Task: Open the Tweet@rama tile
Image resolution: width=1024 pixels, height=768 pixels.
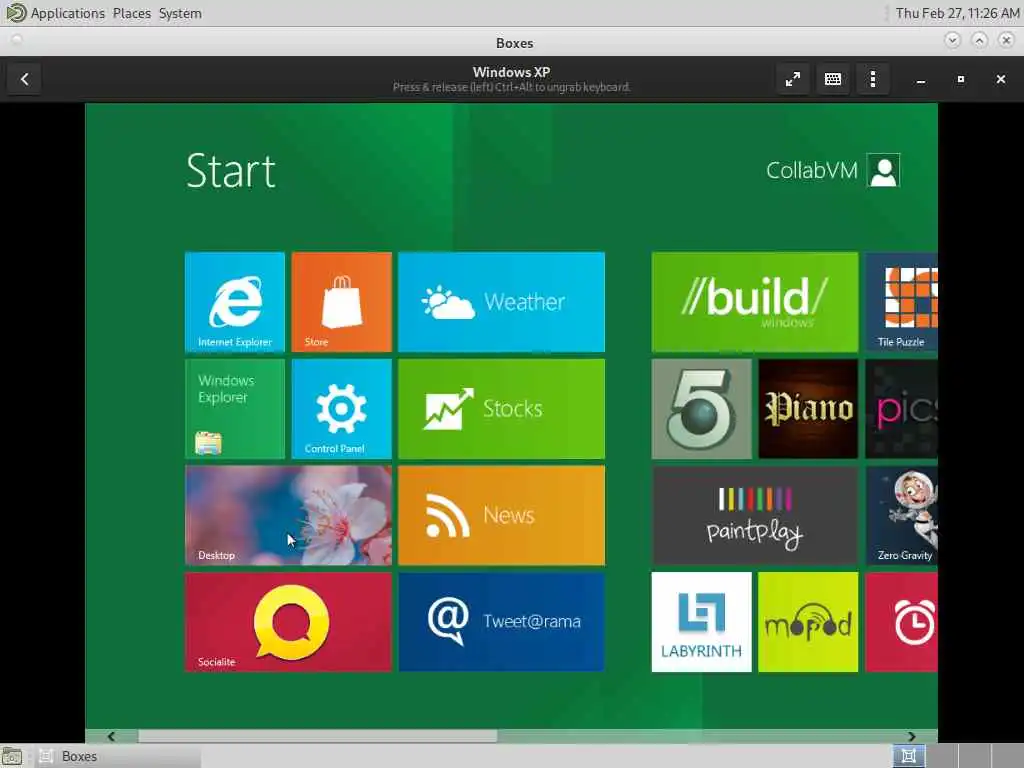Action: [x=501, y=622]
